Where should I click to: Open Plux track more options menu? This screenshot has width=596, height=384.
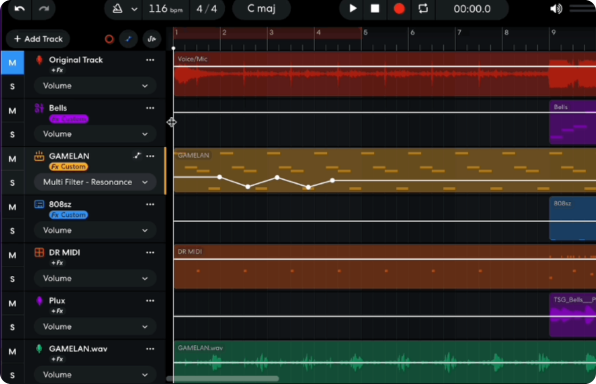[x=150, y=301]
